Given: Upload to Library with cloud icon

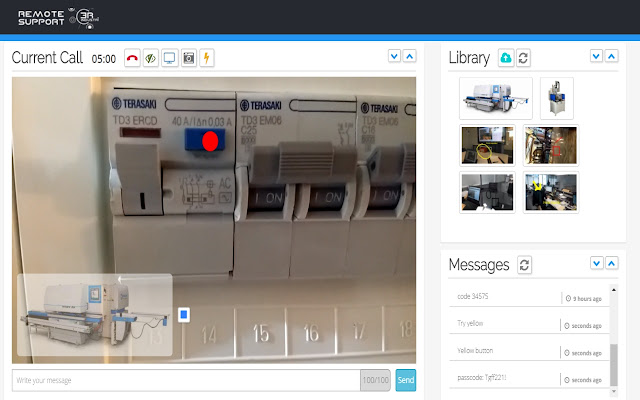Looking at the screenshot, I should click(506, 58).
